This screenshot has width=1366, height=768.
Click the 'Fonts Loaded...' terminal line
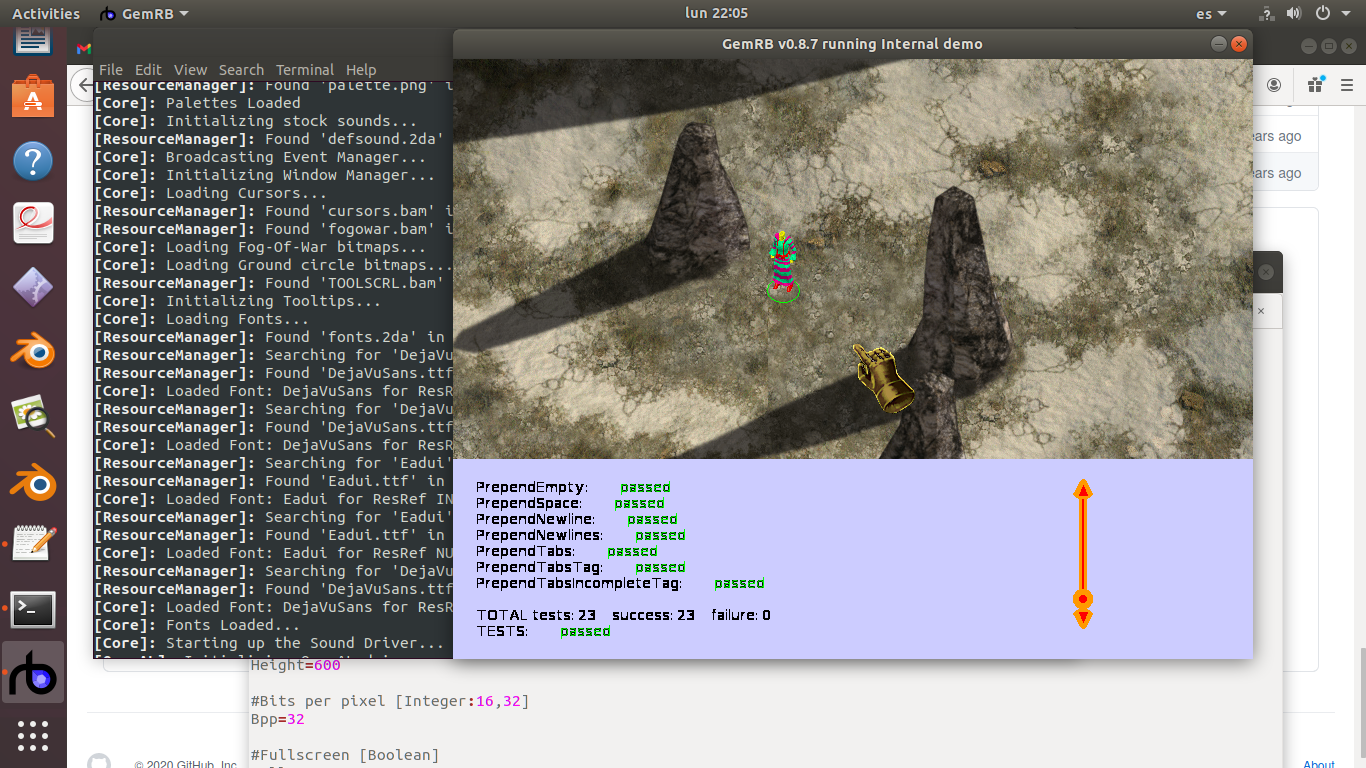coord(197,625)
